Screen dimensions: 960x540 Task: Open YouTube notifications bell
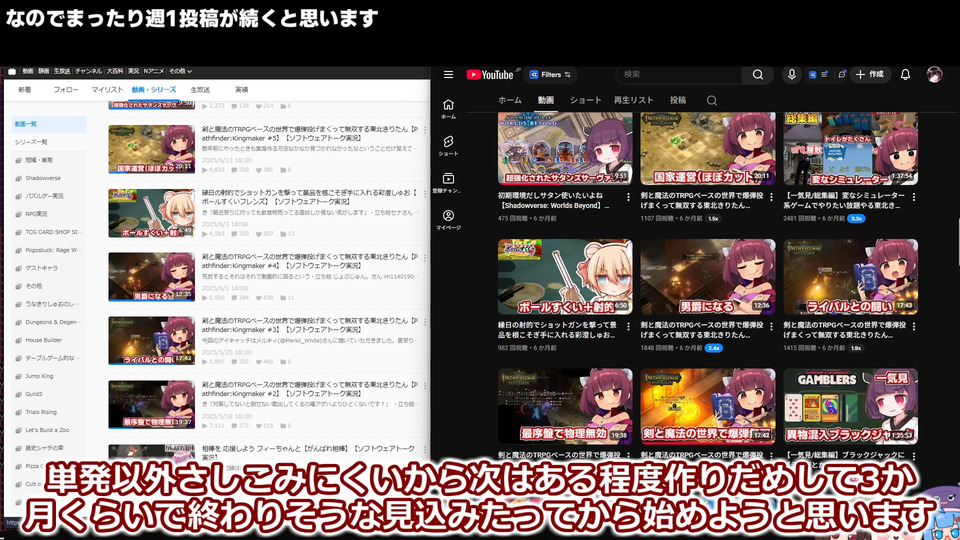905,75
